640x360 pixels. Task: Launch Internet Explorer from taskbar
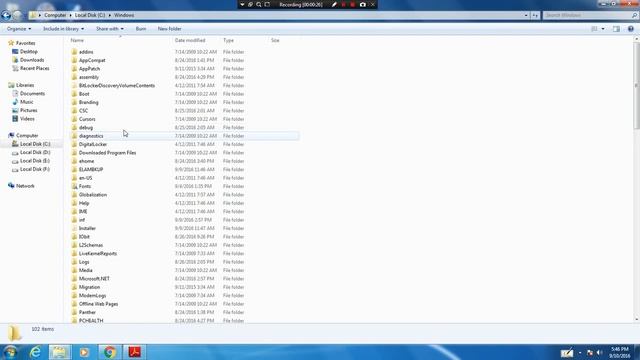35,352
